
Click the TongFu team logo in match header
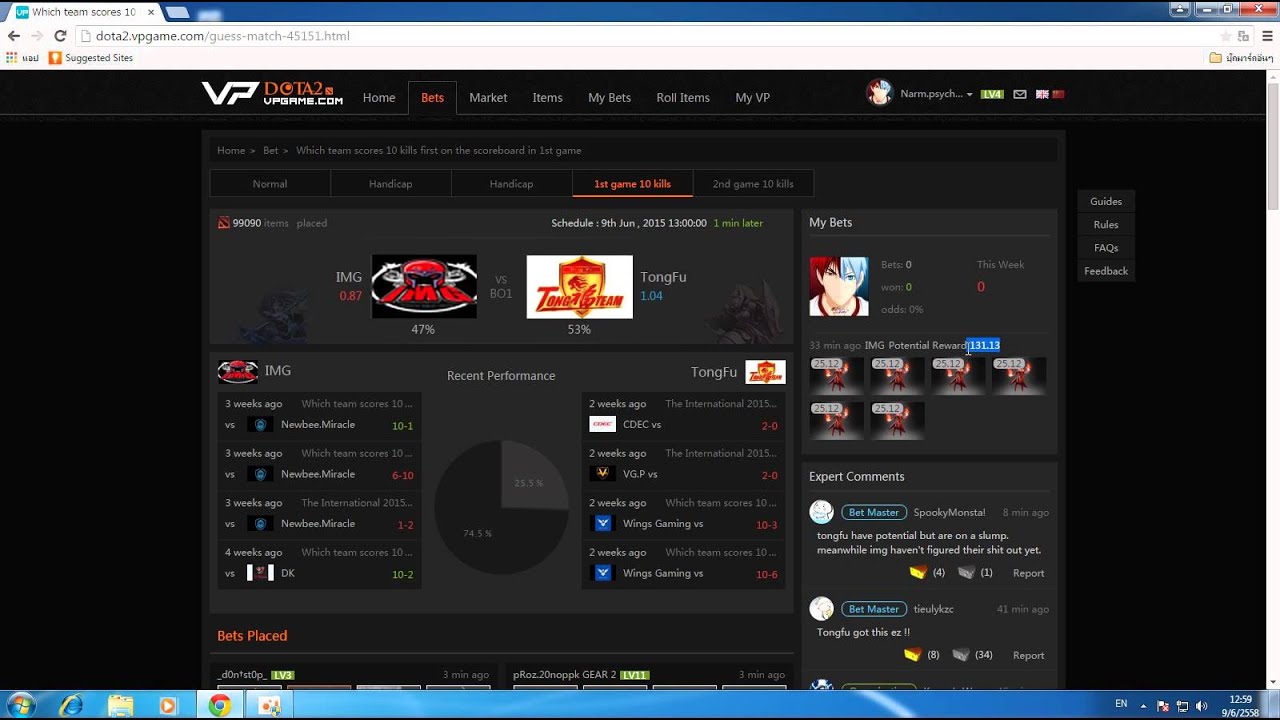[x=580, y=286]
